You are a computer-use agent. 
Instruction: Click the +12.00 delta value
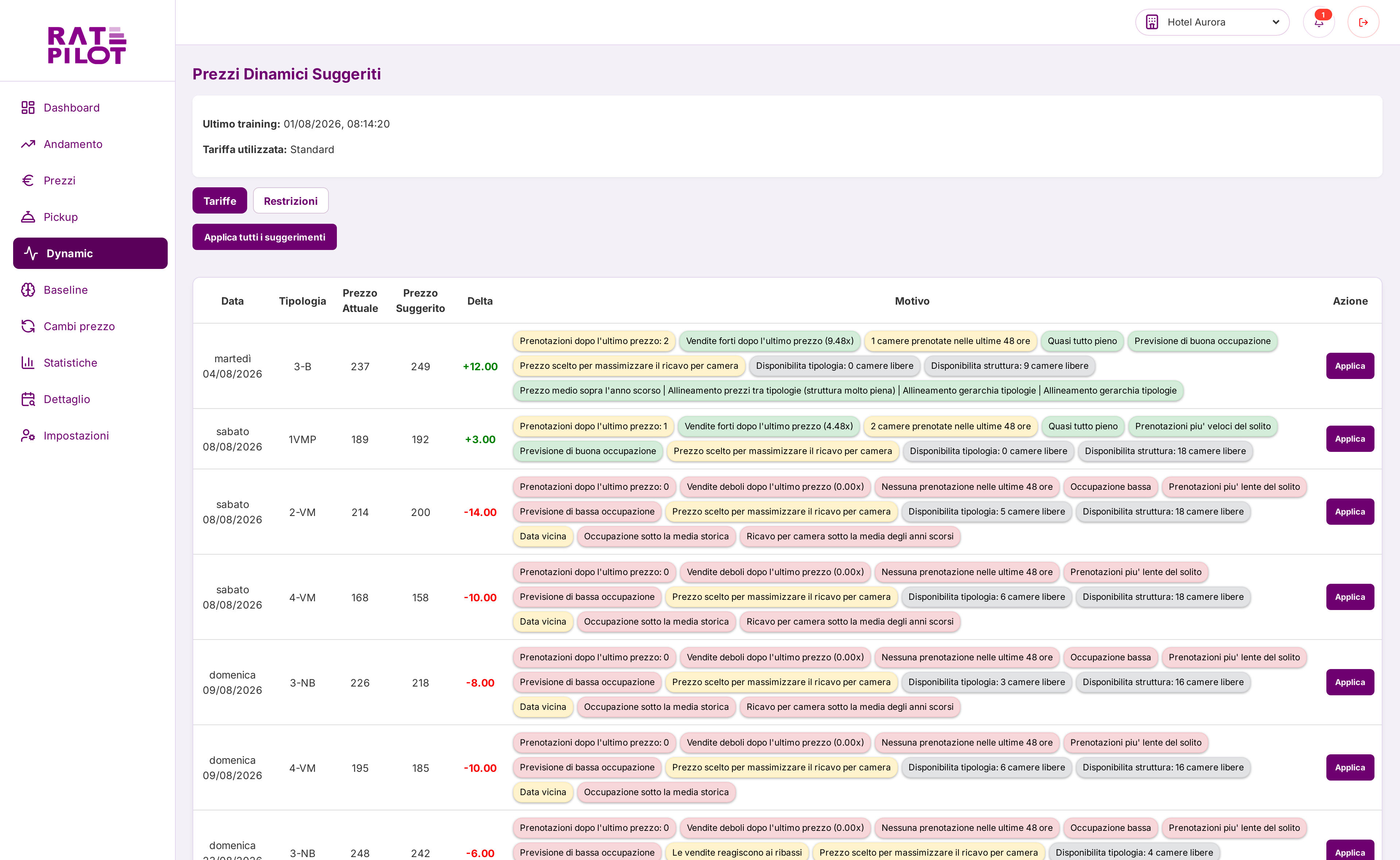pyautogui.click(x=479, y=366)
